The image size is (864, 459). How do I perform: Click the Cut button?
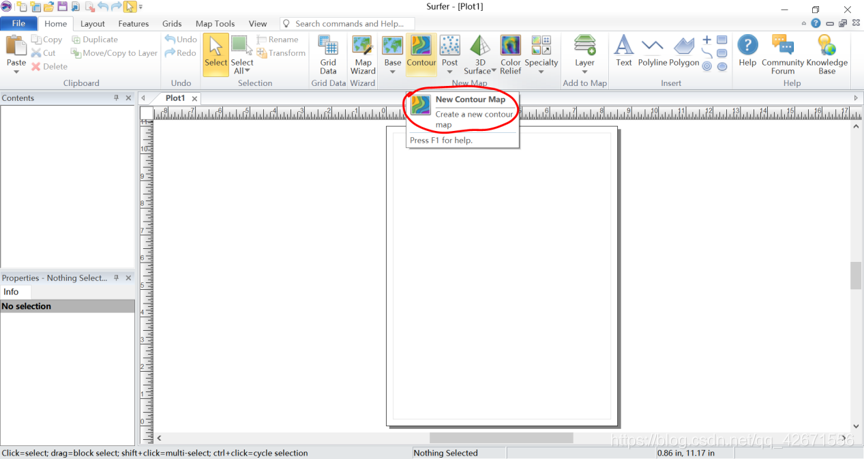click(44, 53)
